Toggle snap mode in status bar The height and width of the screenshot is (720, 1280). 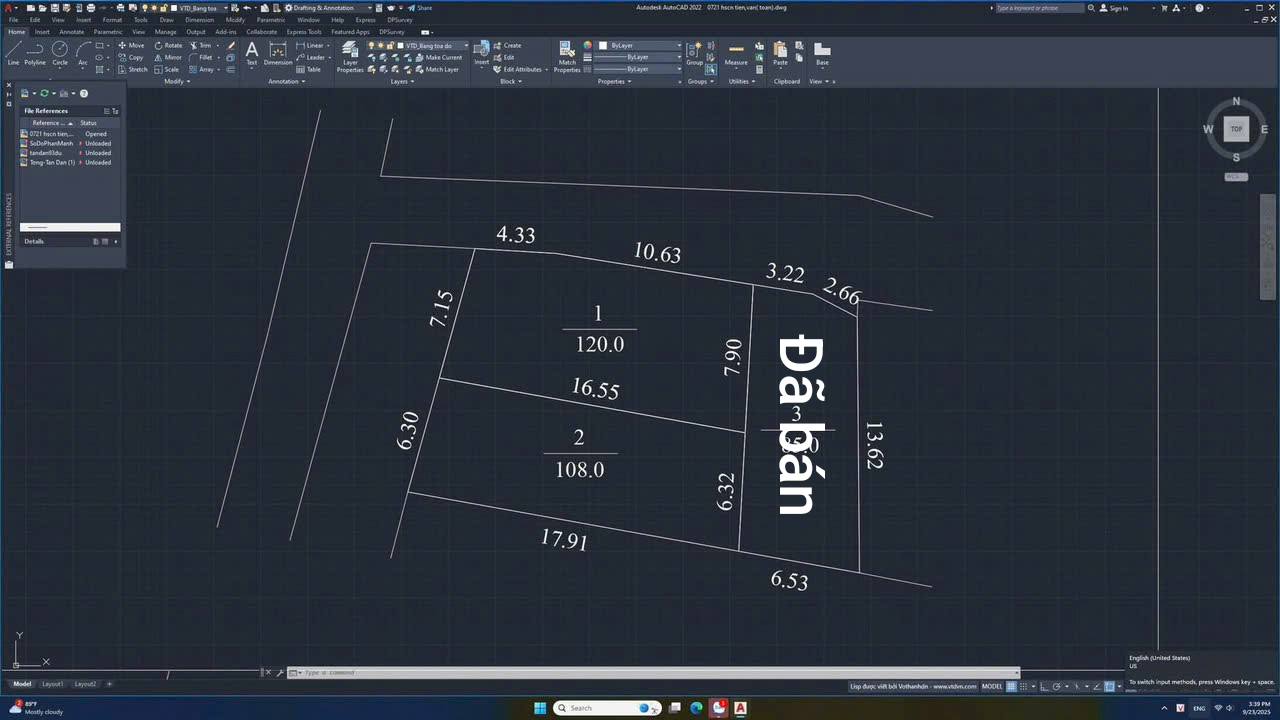pos(1024,687)
